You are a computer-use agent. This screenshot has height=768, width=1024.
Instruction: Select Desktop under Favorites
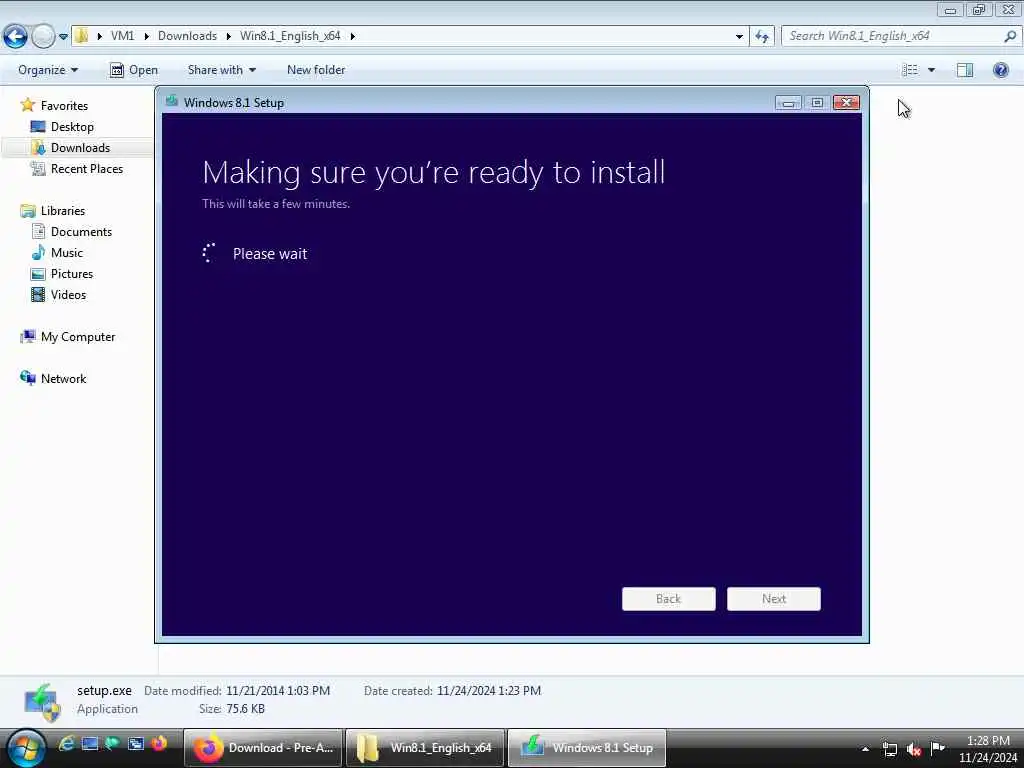[72, 127]
